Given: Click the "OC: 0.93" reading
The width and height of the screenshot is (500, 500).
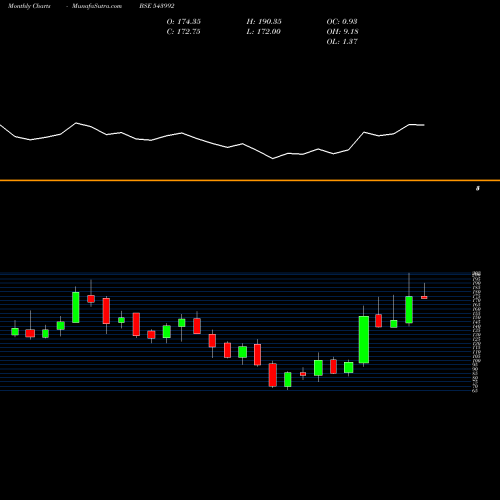Looking at the screenshot, I should point(342,22).
